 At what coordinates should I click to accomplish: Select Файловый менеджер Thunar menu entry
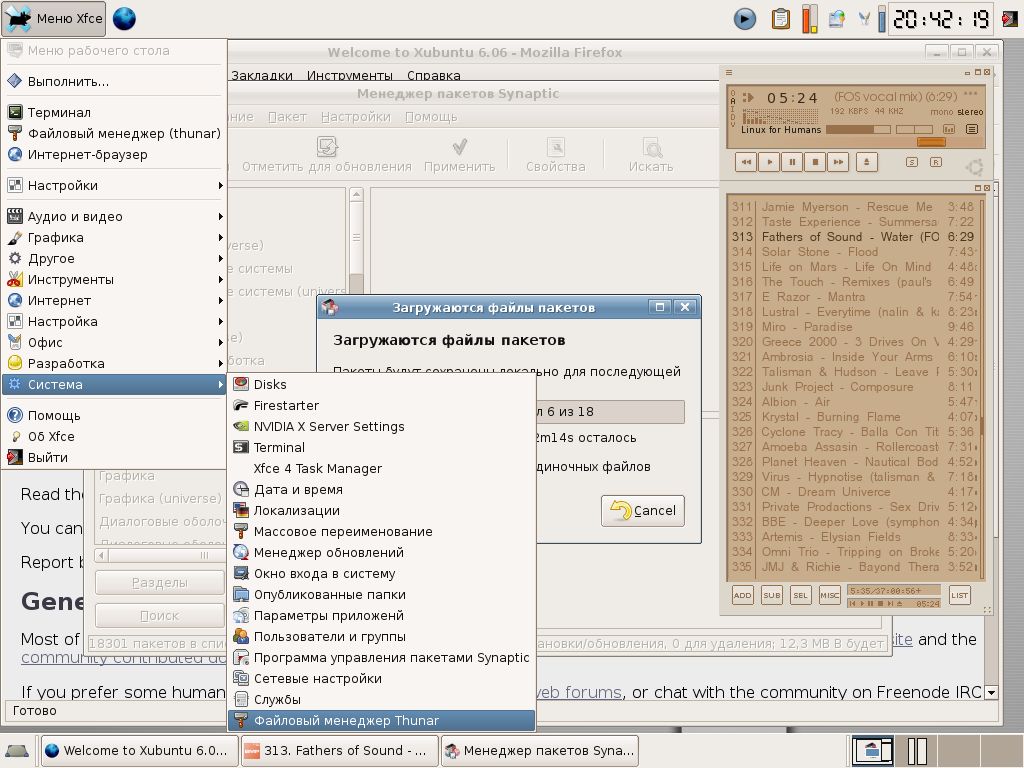click(346, 720)
